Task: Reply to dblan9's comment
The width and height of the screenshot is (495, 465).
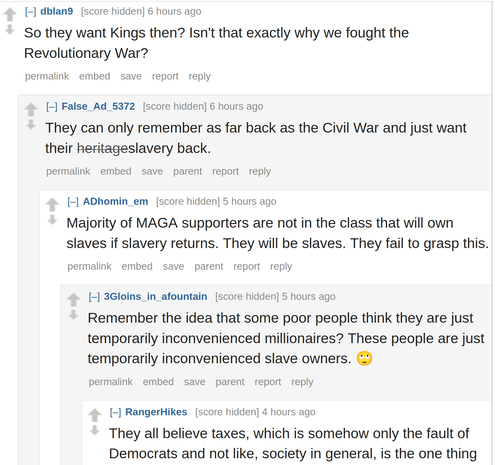Action: tap(200, 76)
